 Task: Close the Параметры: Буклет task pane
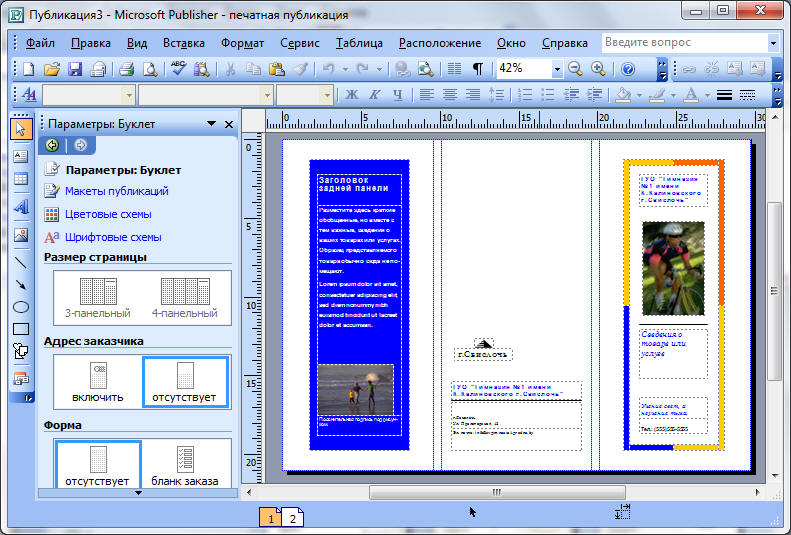229,124
